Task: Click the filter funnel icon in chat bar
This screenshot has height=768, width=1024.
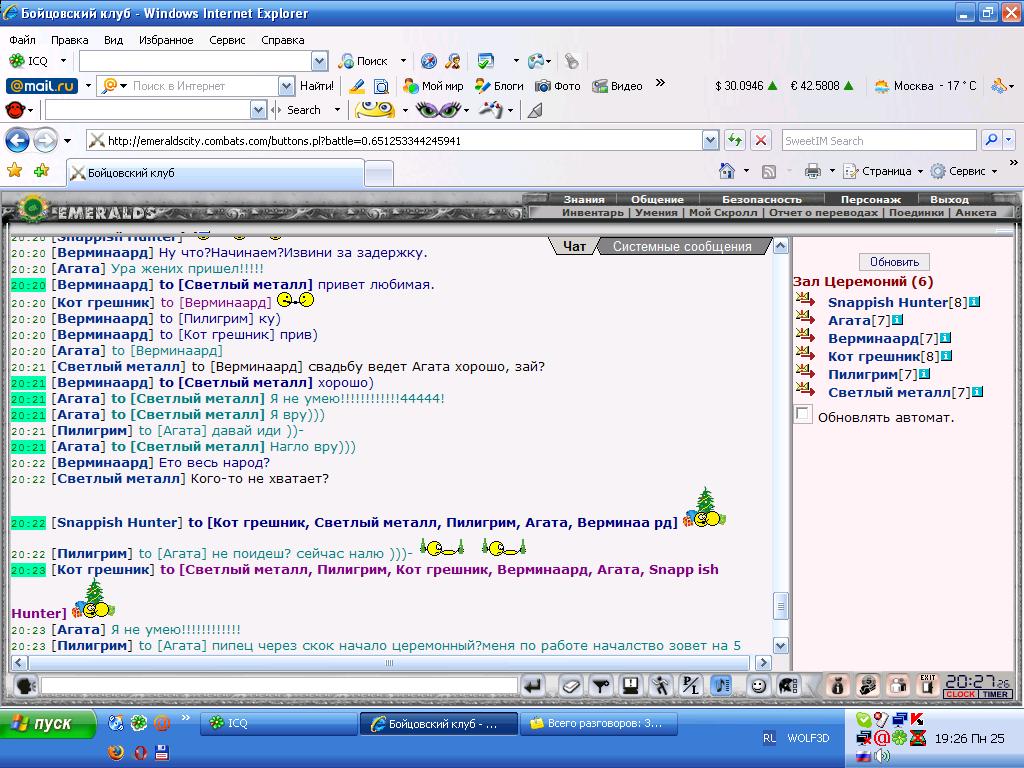Action: coord(600,686)
